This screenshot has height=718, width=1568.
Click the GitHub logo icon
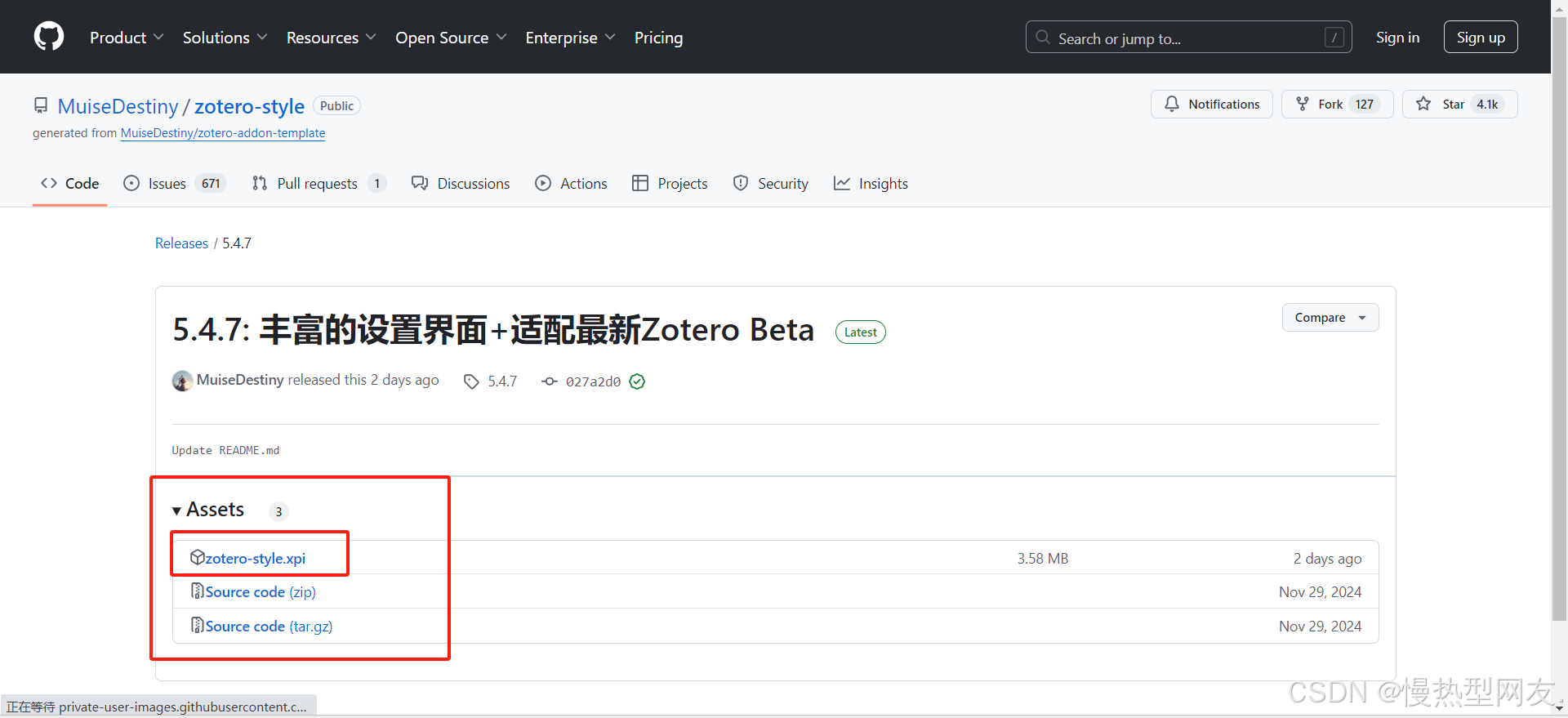49,37
